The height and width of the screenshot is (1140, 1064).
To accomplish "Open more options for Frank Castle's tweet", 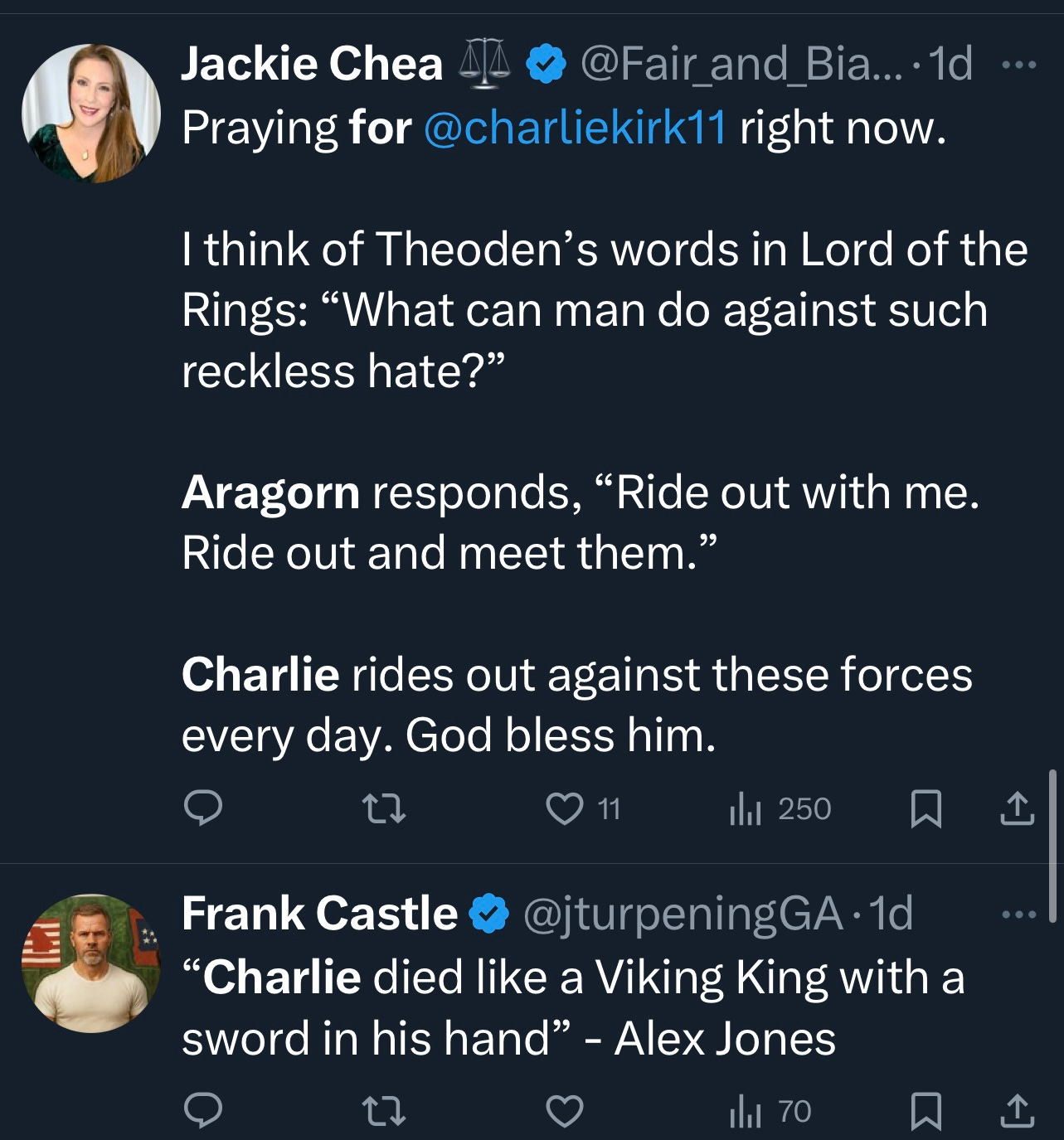I will coord(1018,914).
